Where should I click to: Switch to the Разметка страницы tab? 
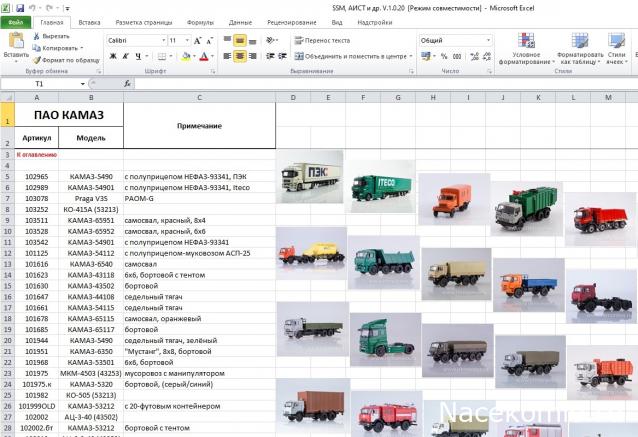[144, 22]
